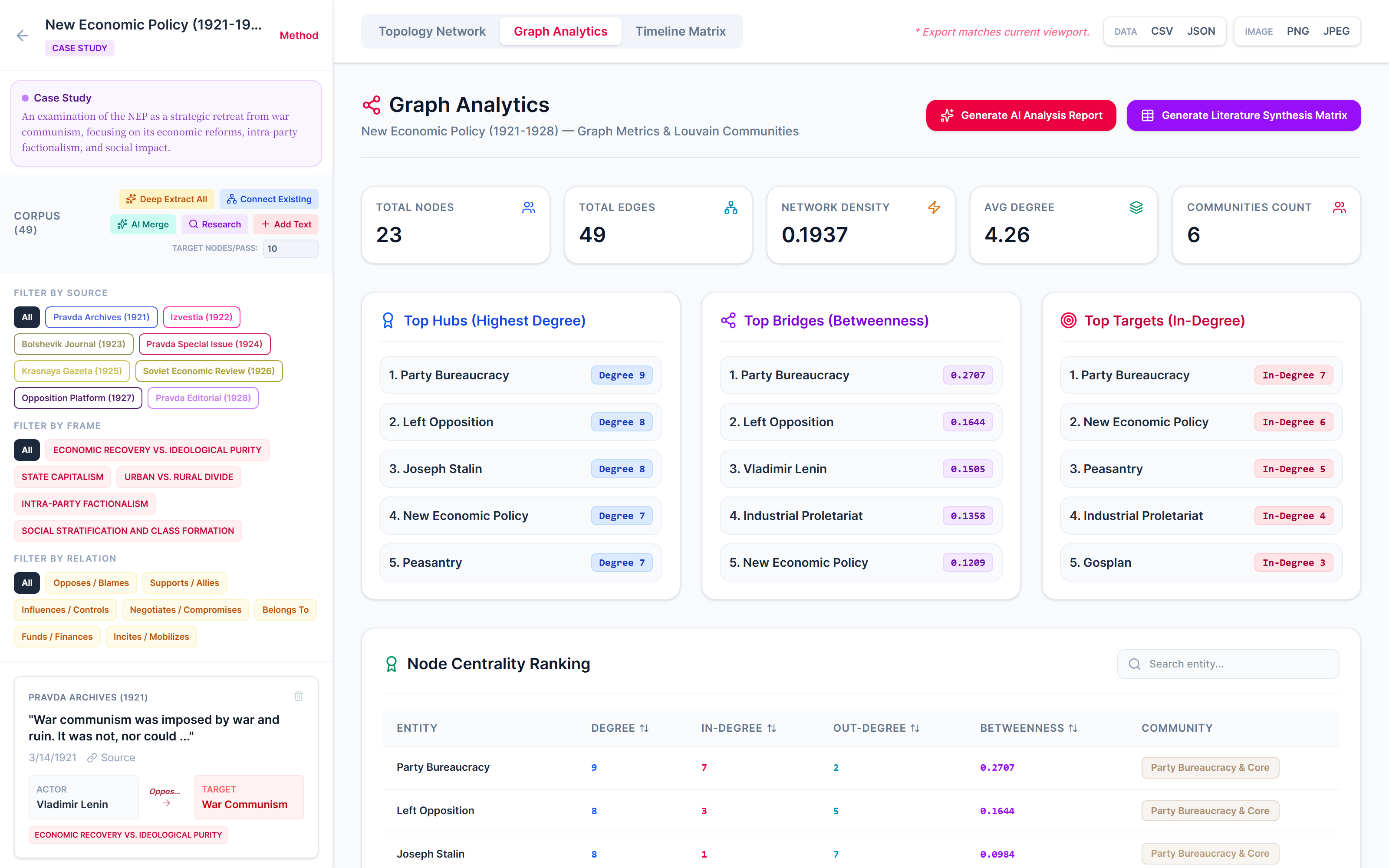Switch to Topology Network tab
This screenshot has height=868, width=1389.
(431, 31)
